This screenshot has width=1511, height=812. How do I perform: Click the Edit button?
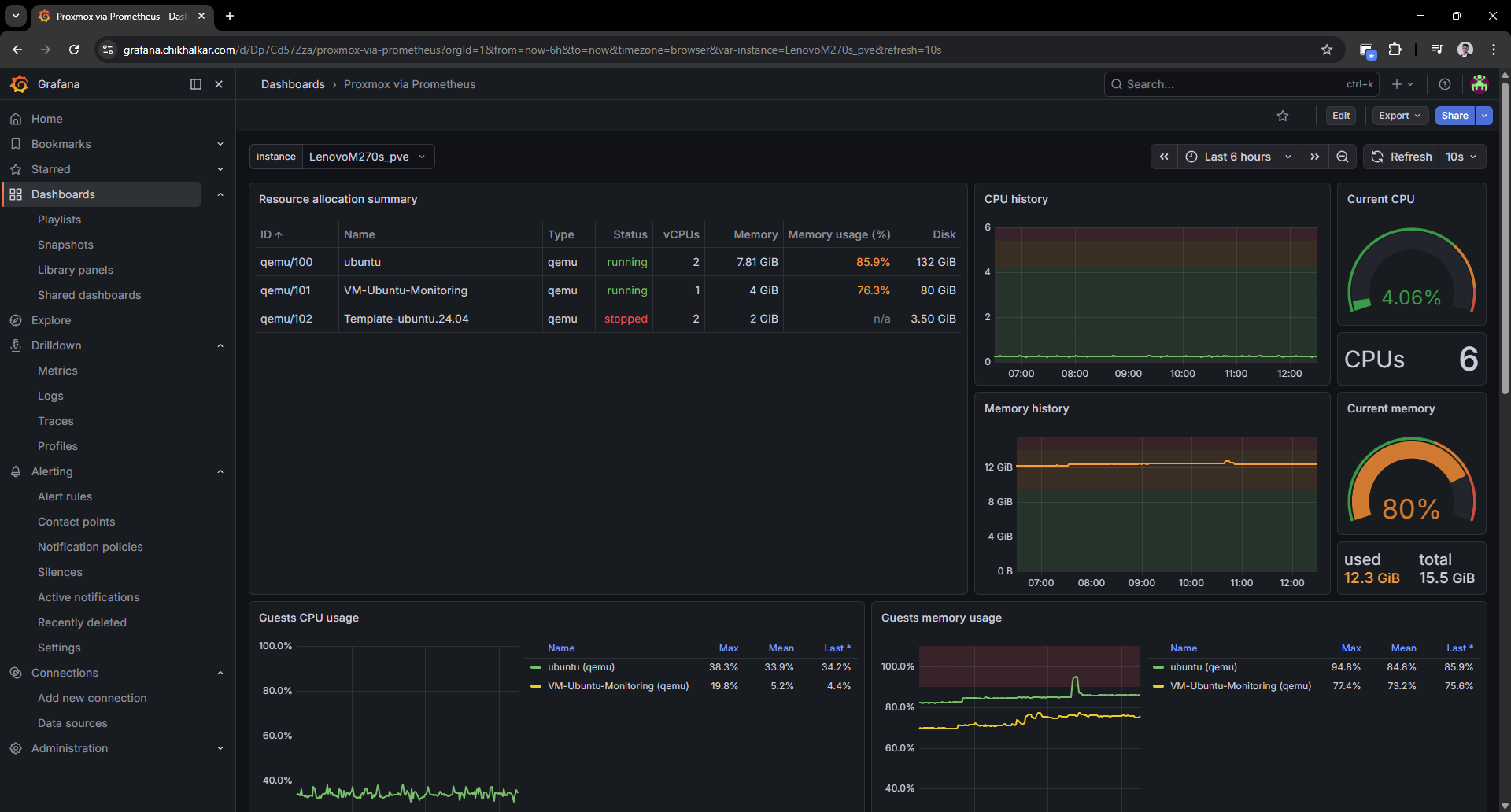pyautogui.click(x=1341, y=116)
